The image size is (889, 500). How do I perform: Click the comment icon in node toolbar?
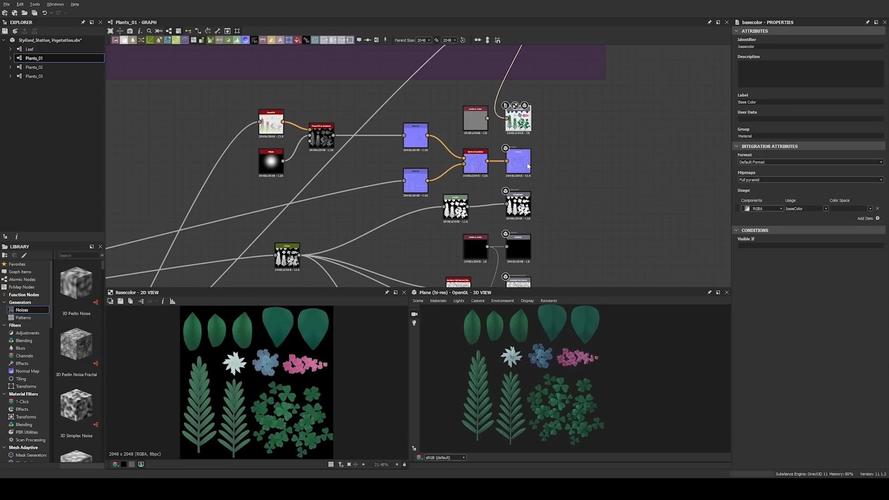point(359,40)
